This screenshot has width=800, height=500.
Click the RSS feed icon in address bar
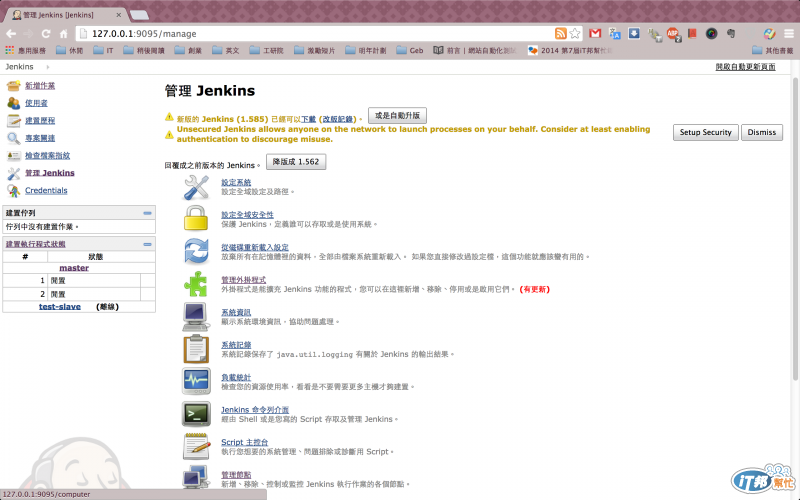click(560, 34)
